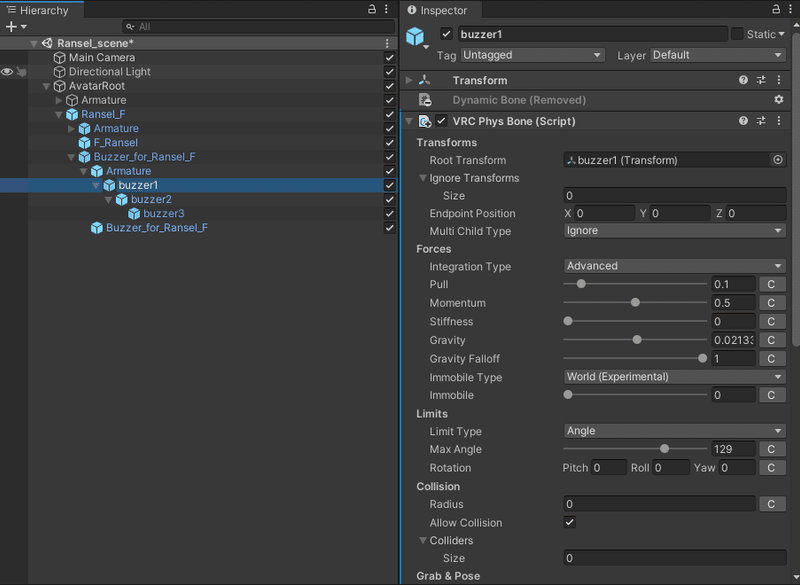Open the Ransel_scene options dots menu

(x=388, y=43)
